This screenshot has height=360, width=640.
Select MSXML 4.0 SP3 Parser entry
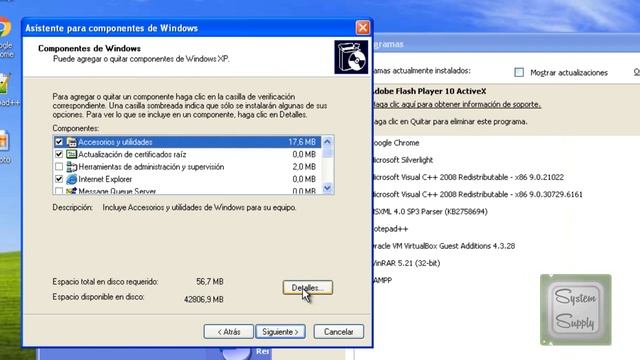430,211
